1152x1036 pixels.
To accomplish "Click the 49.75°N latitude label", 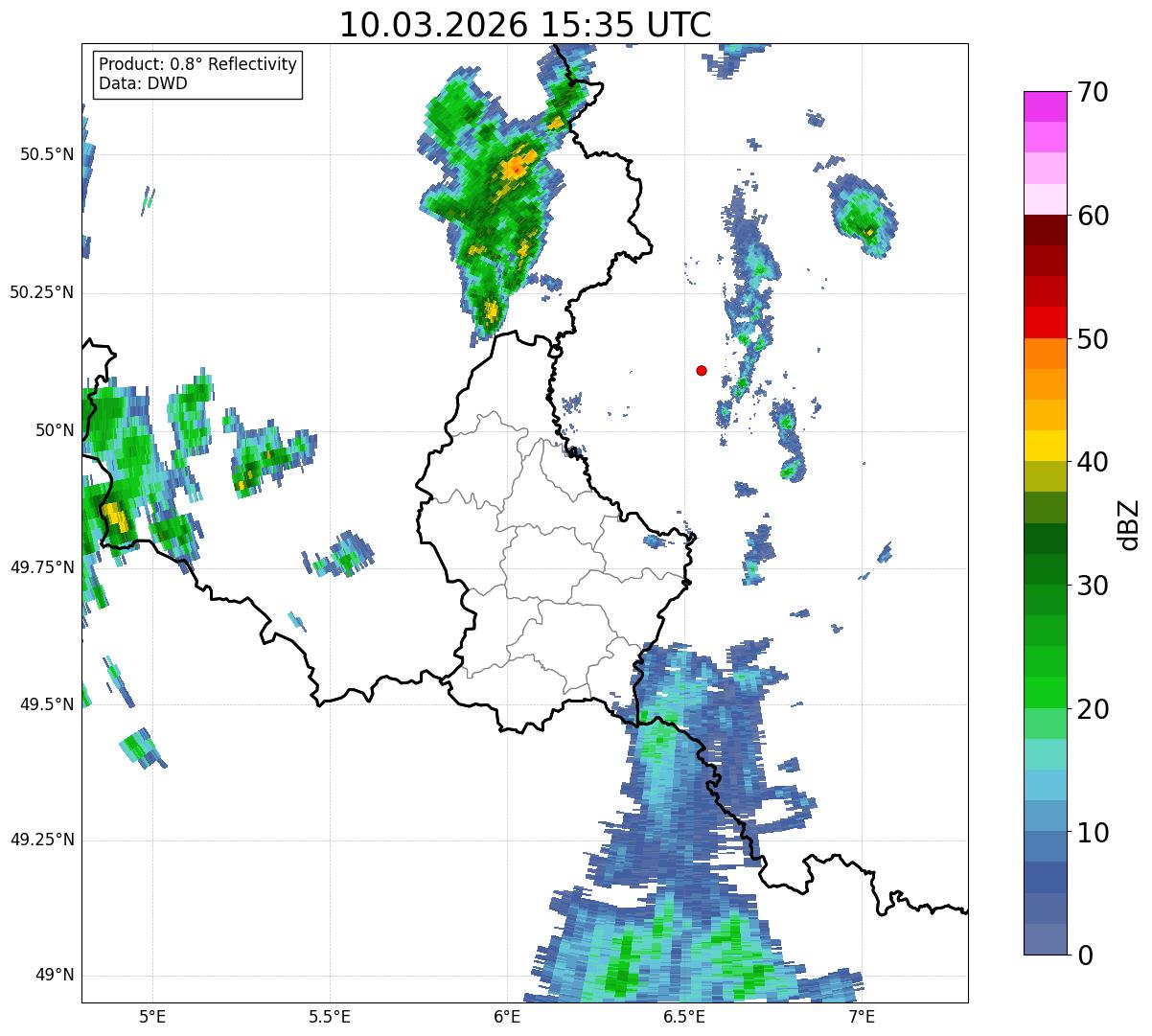I will click(42, 567).
